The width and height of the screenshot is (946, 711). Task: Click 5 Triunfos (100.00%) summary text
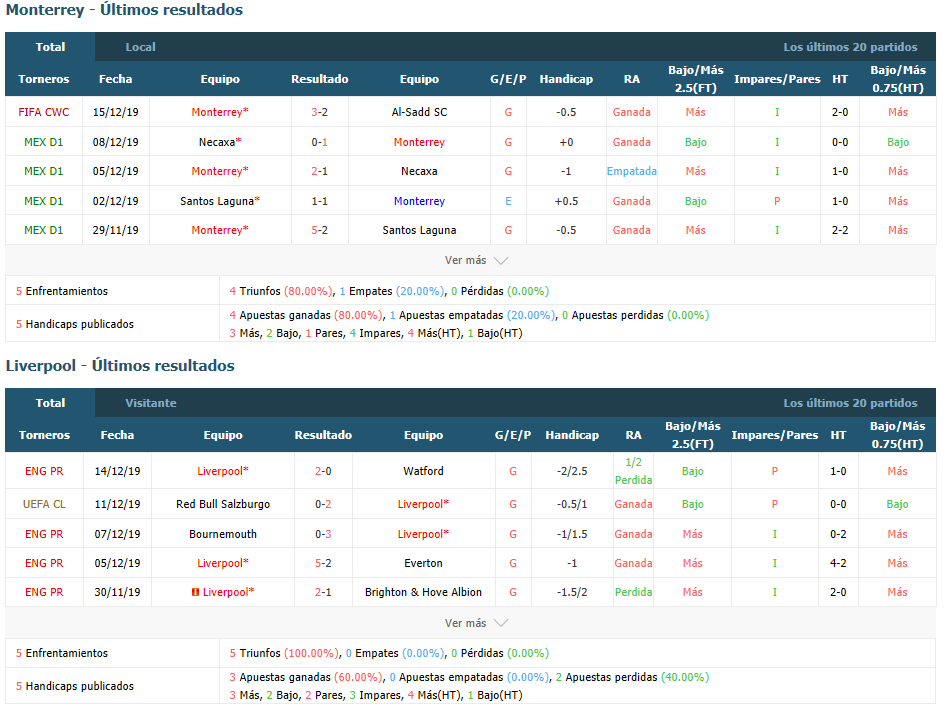(284, 654)
